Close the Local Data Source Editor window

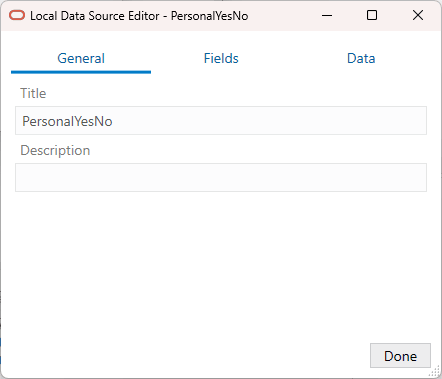[x=418, y=15]
